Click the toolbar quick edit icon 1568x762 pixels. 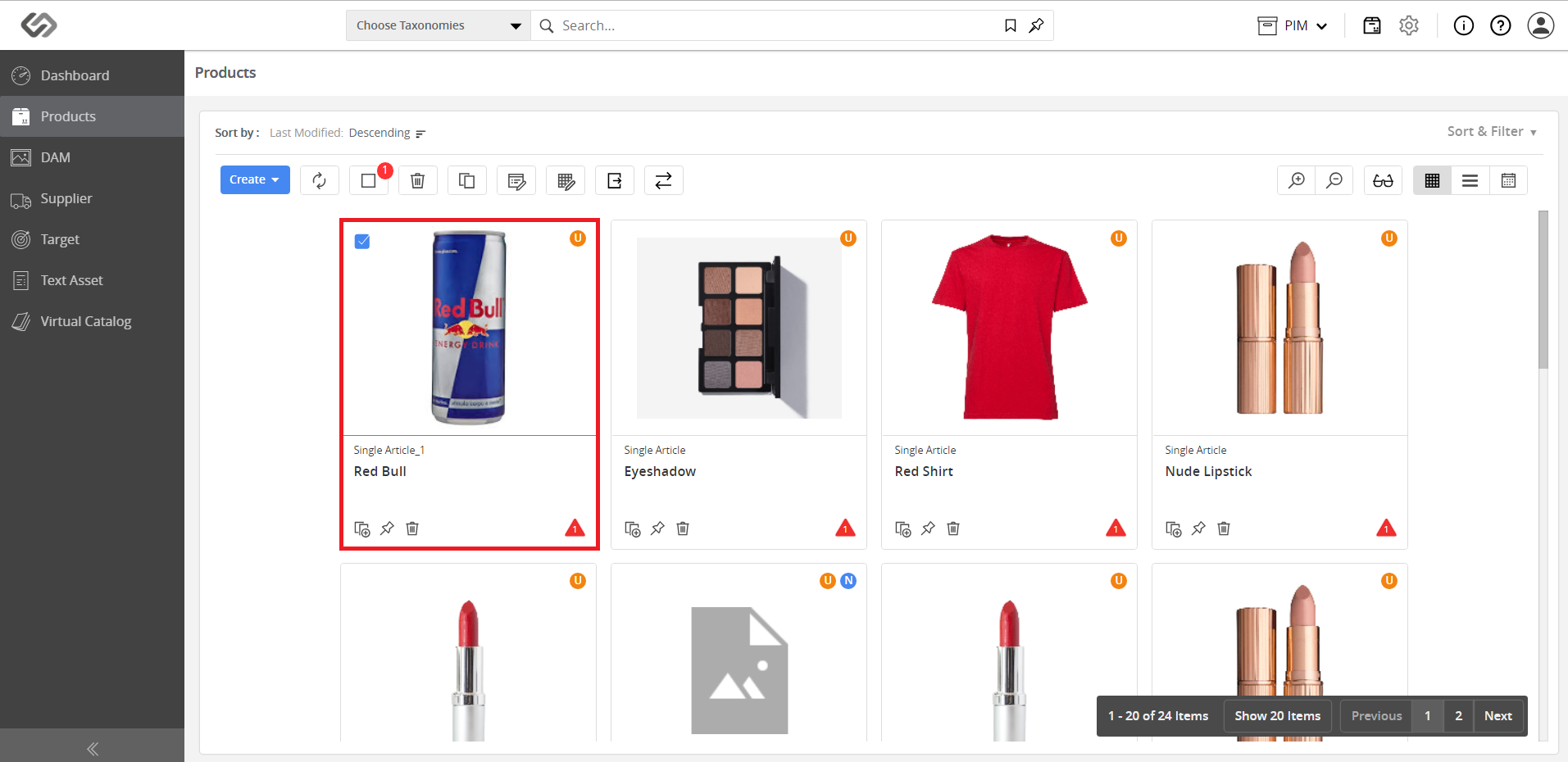[x=516, y=180]
